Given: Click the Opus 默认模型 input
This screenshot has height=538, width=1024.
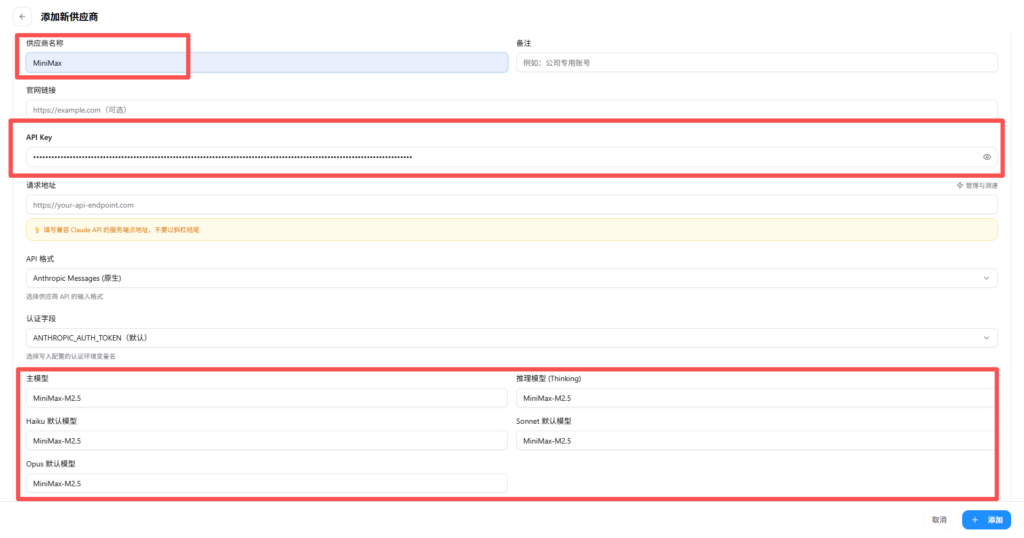Looking at the screenshot, I should click(267, 484).
